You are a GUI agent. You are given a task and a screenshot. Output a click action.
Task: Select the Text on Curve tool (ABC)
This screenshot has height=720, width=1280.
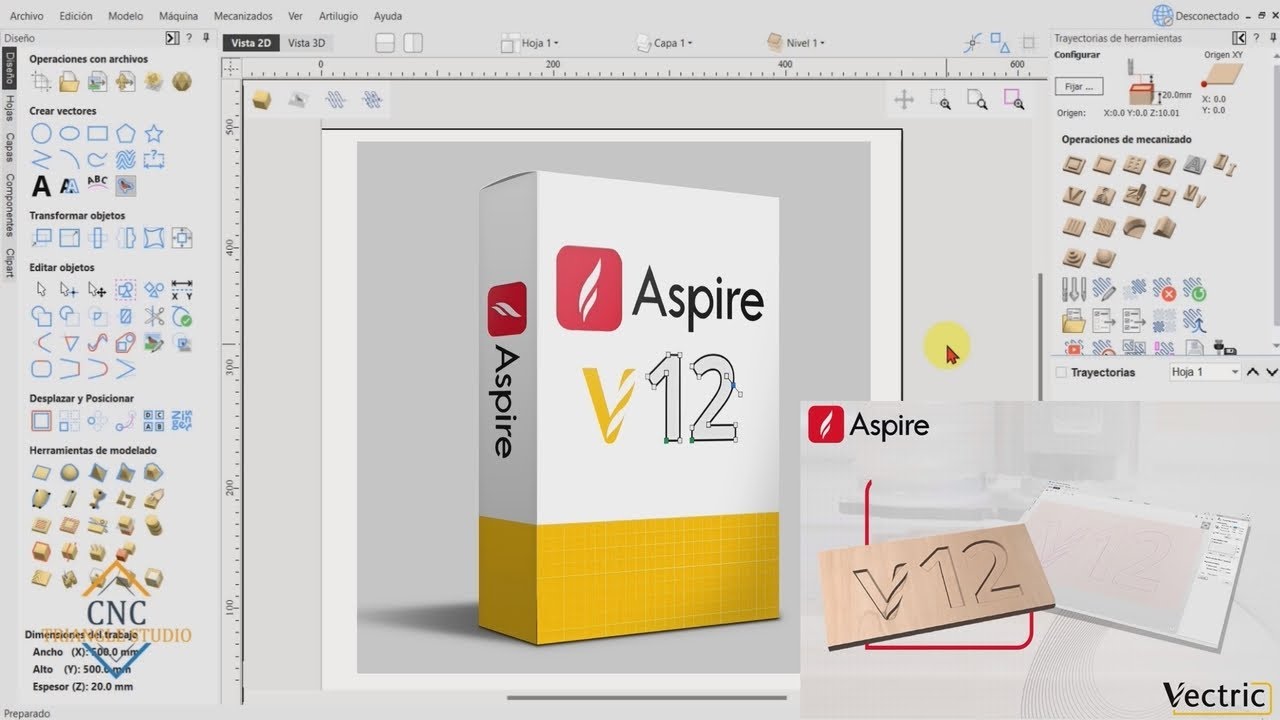97,185
